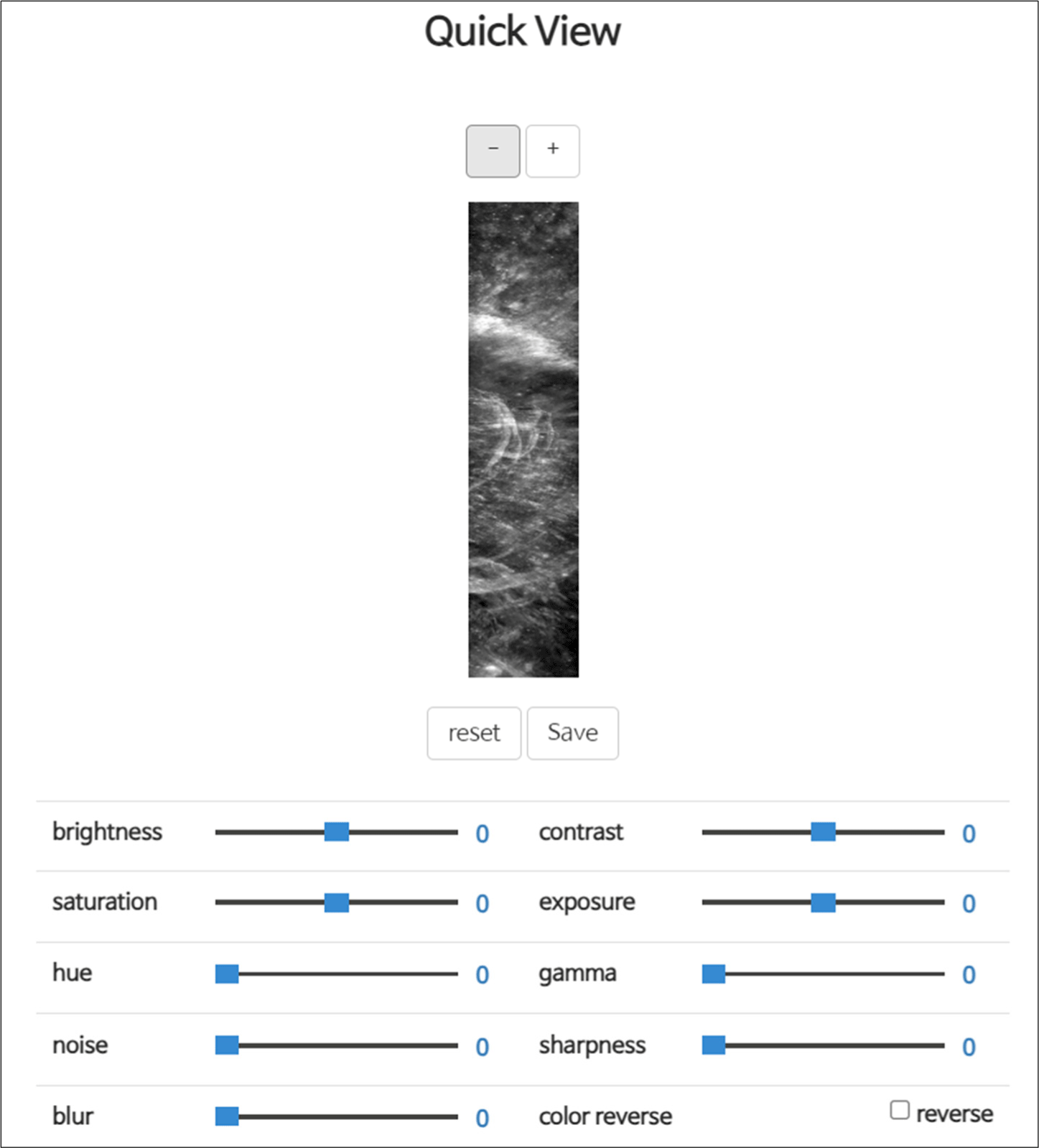Click the saturation slider handle
Screen dimensions: 1039x1148
coord(337,902)
